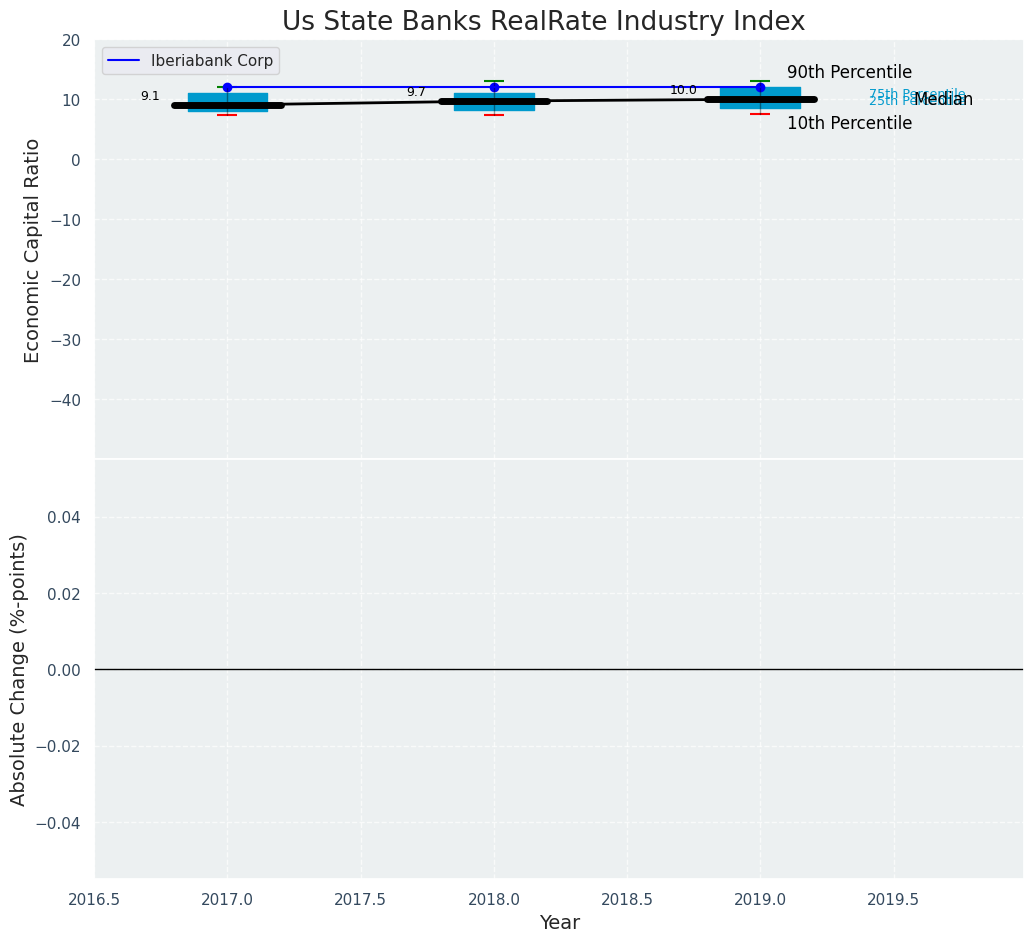Click the 2018.5 x-axis tick label
The image size is (1034, 942).
click(x=627, y=899)
